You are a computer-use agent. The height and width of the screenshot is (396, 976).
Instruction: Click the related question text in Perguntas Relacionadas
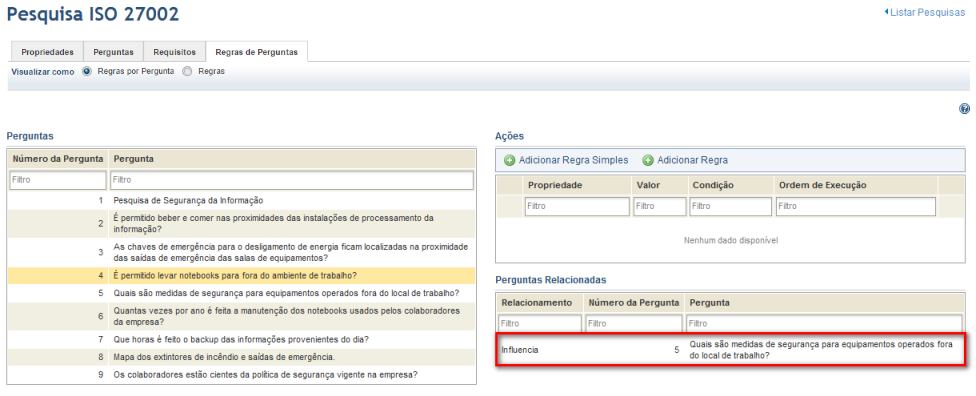(822, 350)
